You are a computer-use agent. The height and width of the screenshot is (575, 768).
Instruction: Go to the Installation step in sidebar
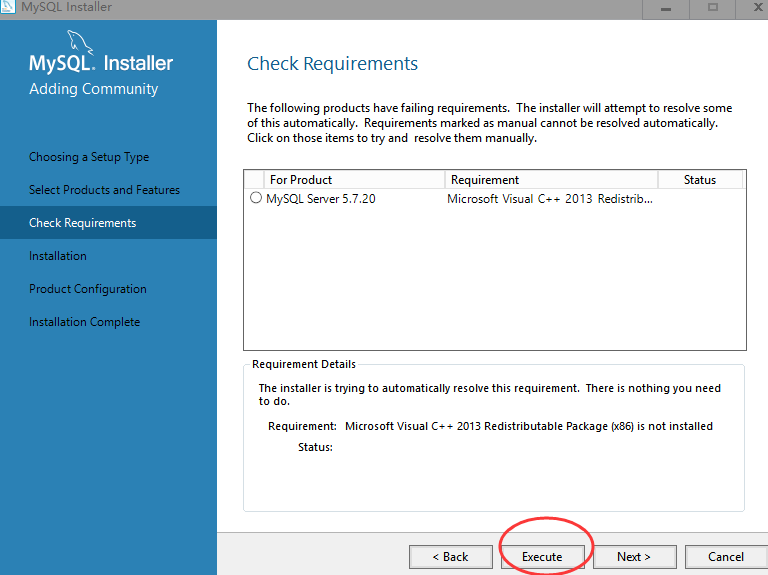(58, 256)
